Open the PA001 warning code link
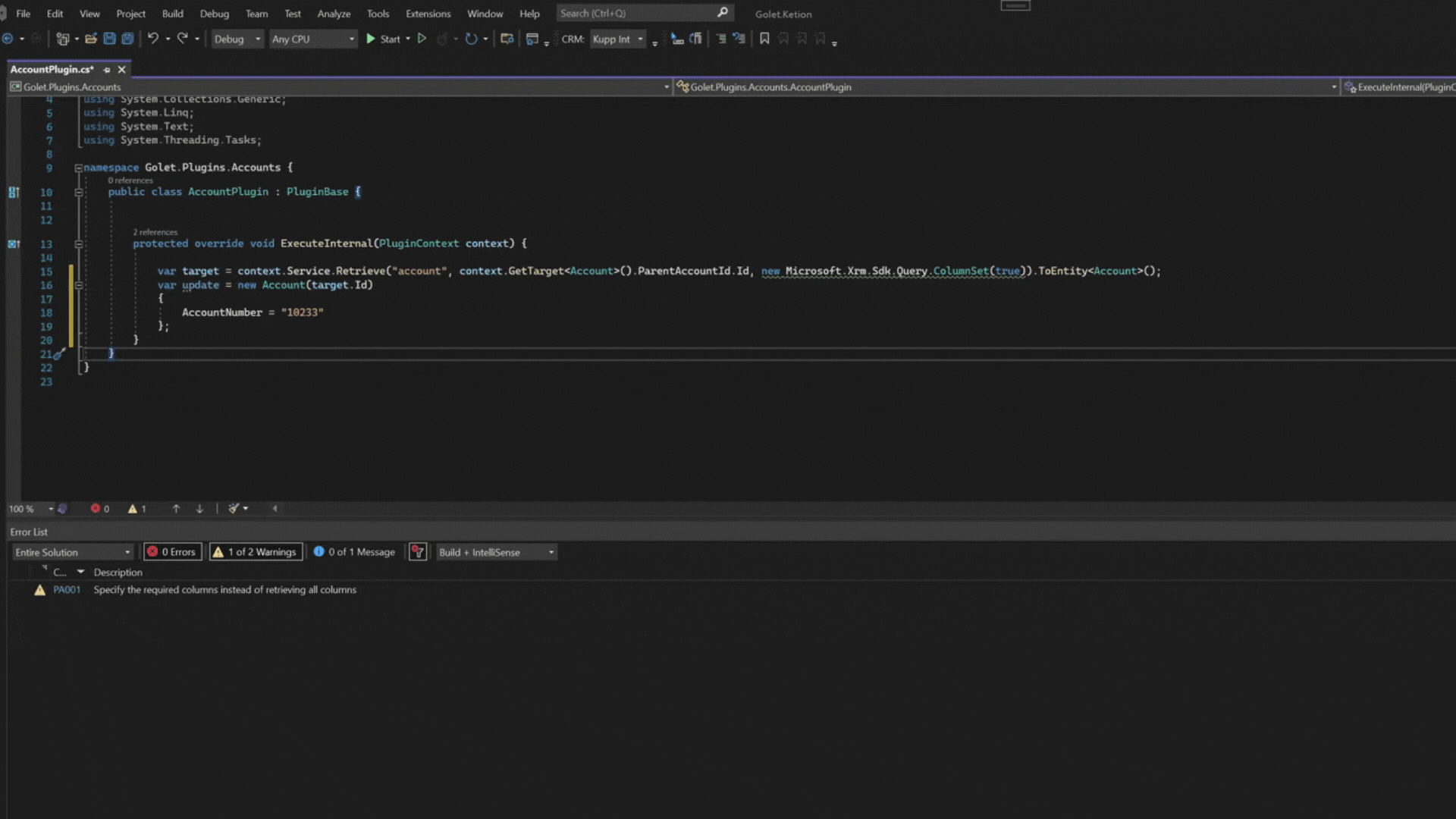 (x=67, y=590)
